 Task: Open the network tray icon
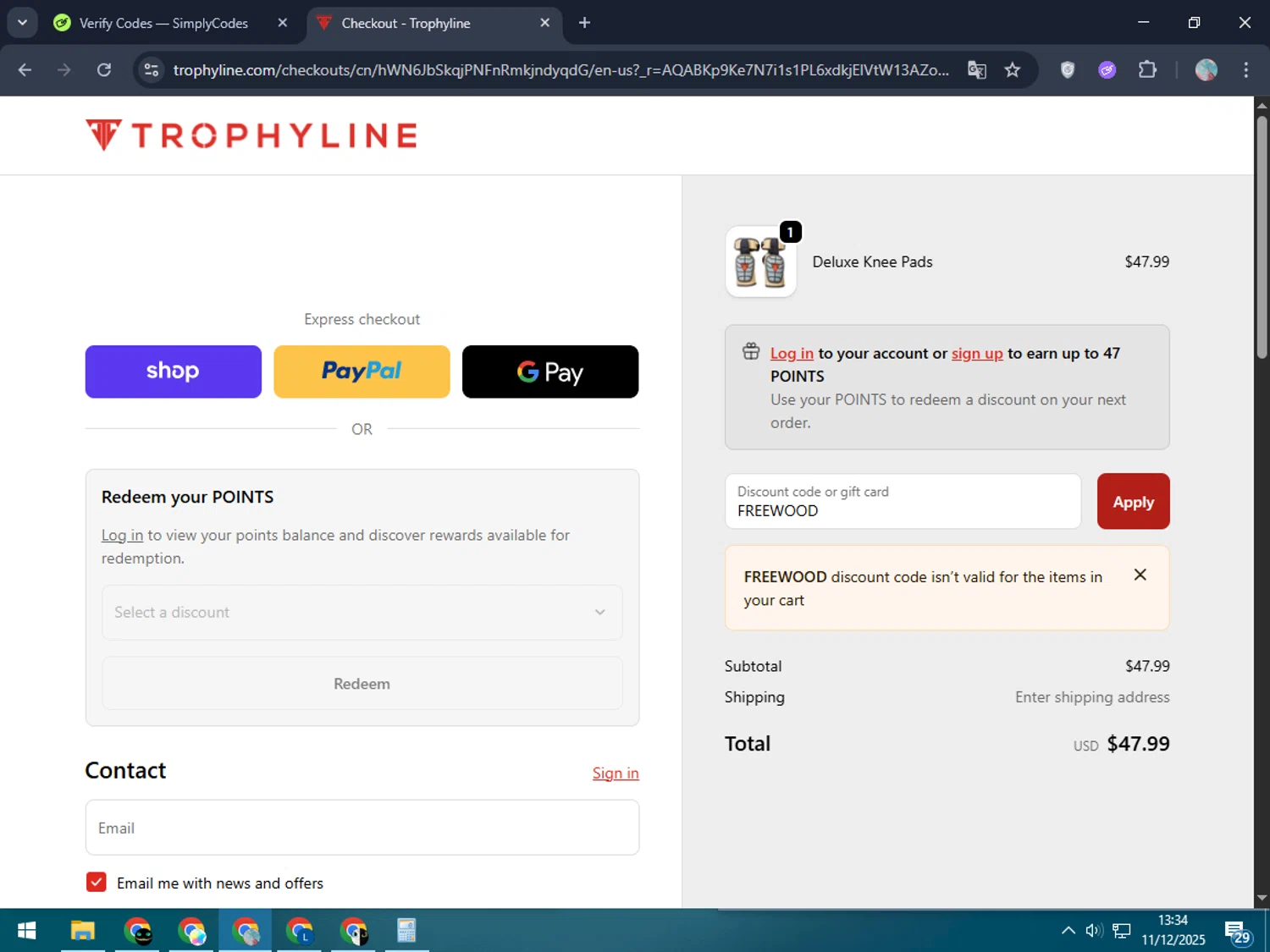(x=1122, y=931)
